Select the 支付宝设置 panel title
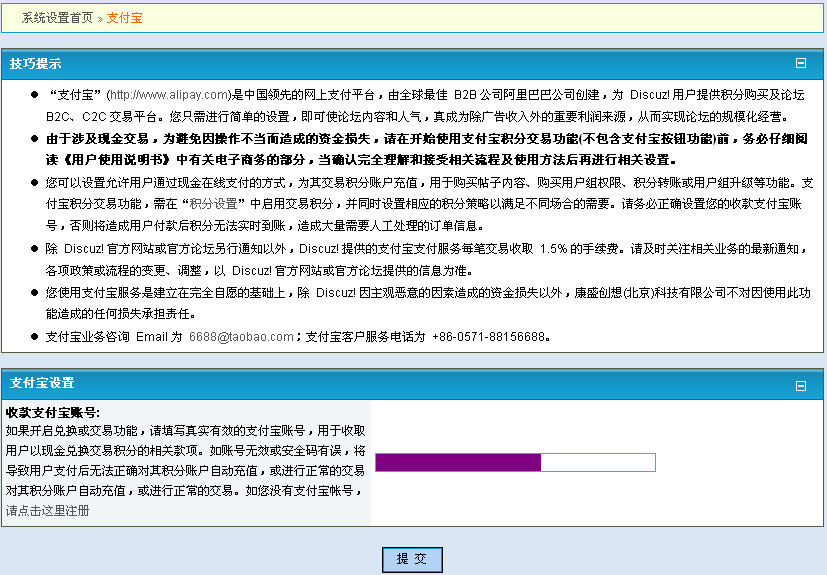 point(42,383)
